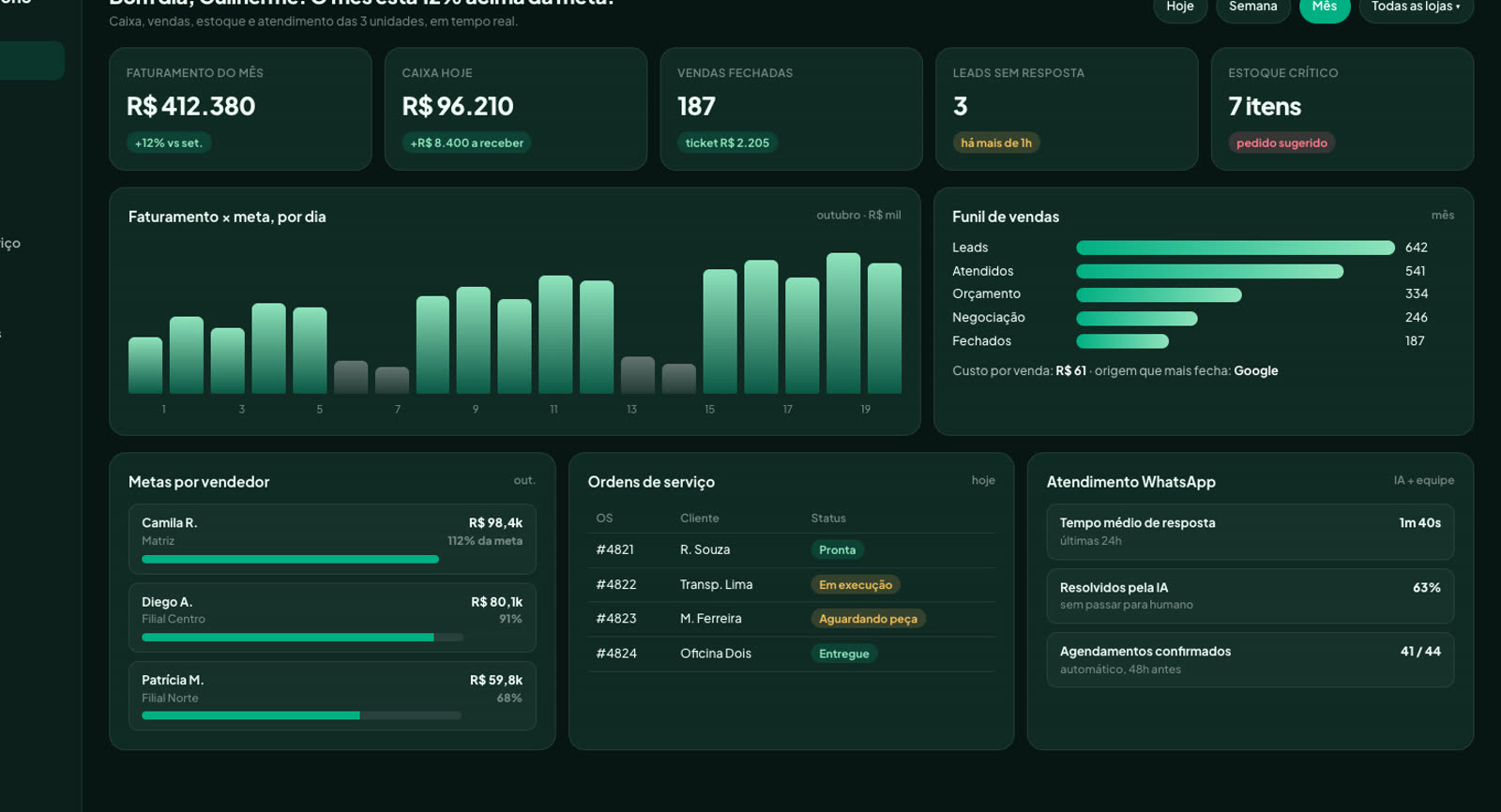Click the tallest bar in the revenue chart

[843, 323]
